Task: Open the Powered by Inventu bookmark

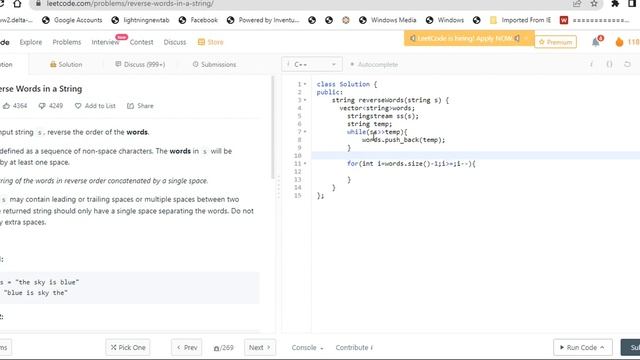Action: pos(263,20)
